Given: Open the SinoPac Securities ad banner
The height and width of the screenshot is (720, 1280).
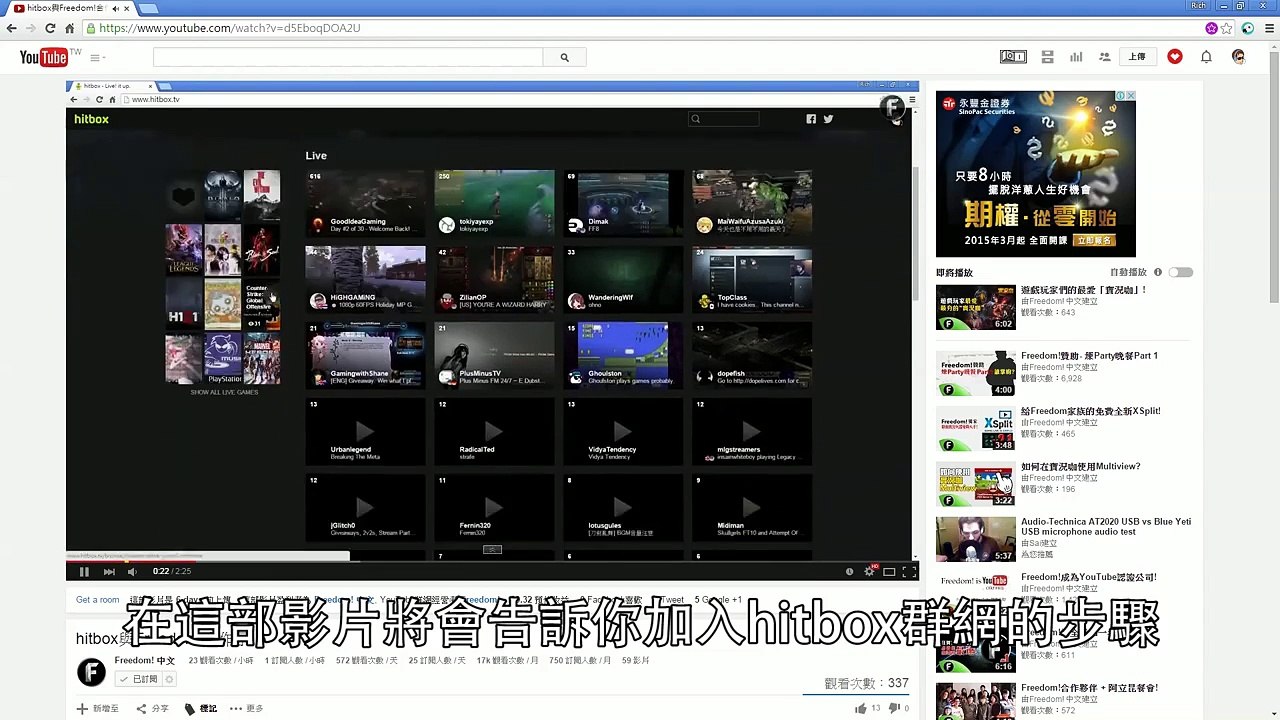Looking at the screenshot, I should [1036, 174].
